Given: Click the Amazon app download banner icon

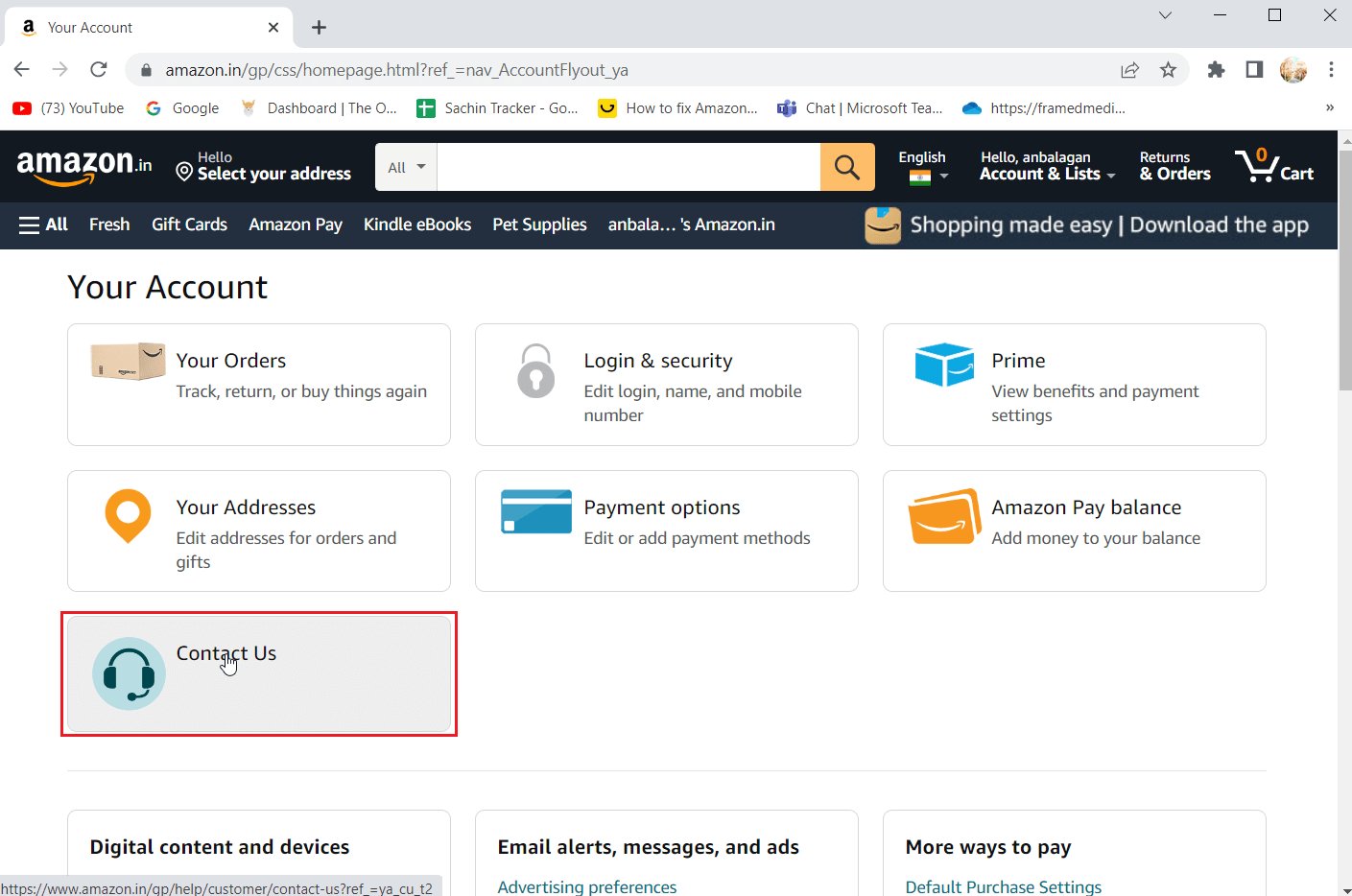Looking at the screenshot, I should click(x=883, y=225).
